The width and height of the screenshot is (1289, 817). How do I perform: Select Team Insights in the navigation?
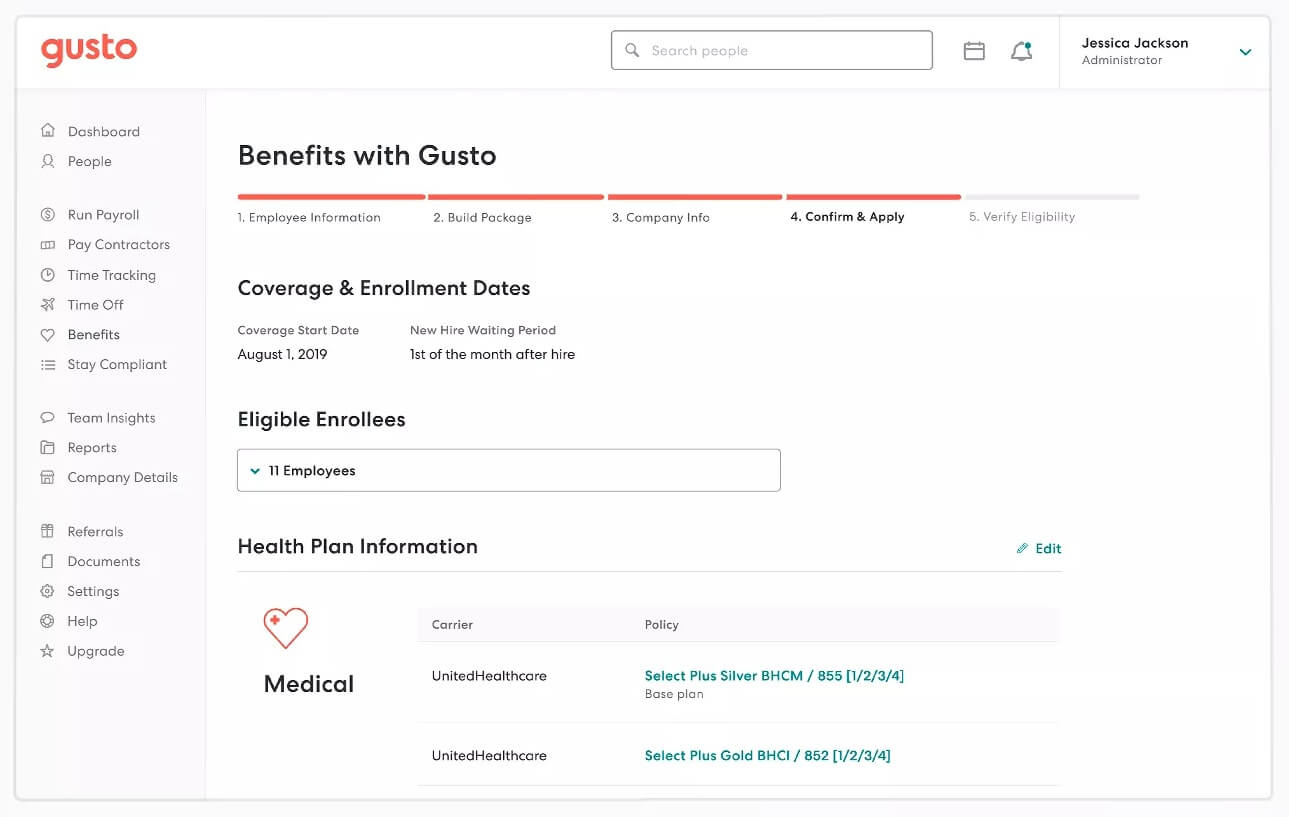pos(110,417)
